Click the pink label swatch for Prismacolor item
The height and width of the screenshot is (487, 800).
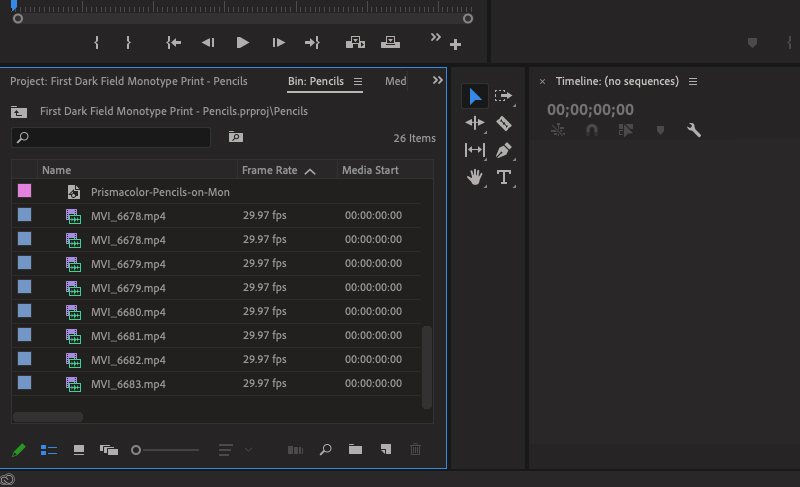[24, 191]
